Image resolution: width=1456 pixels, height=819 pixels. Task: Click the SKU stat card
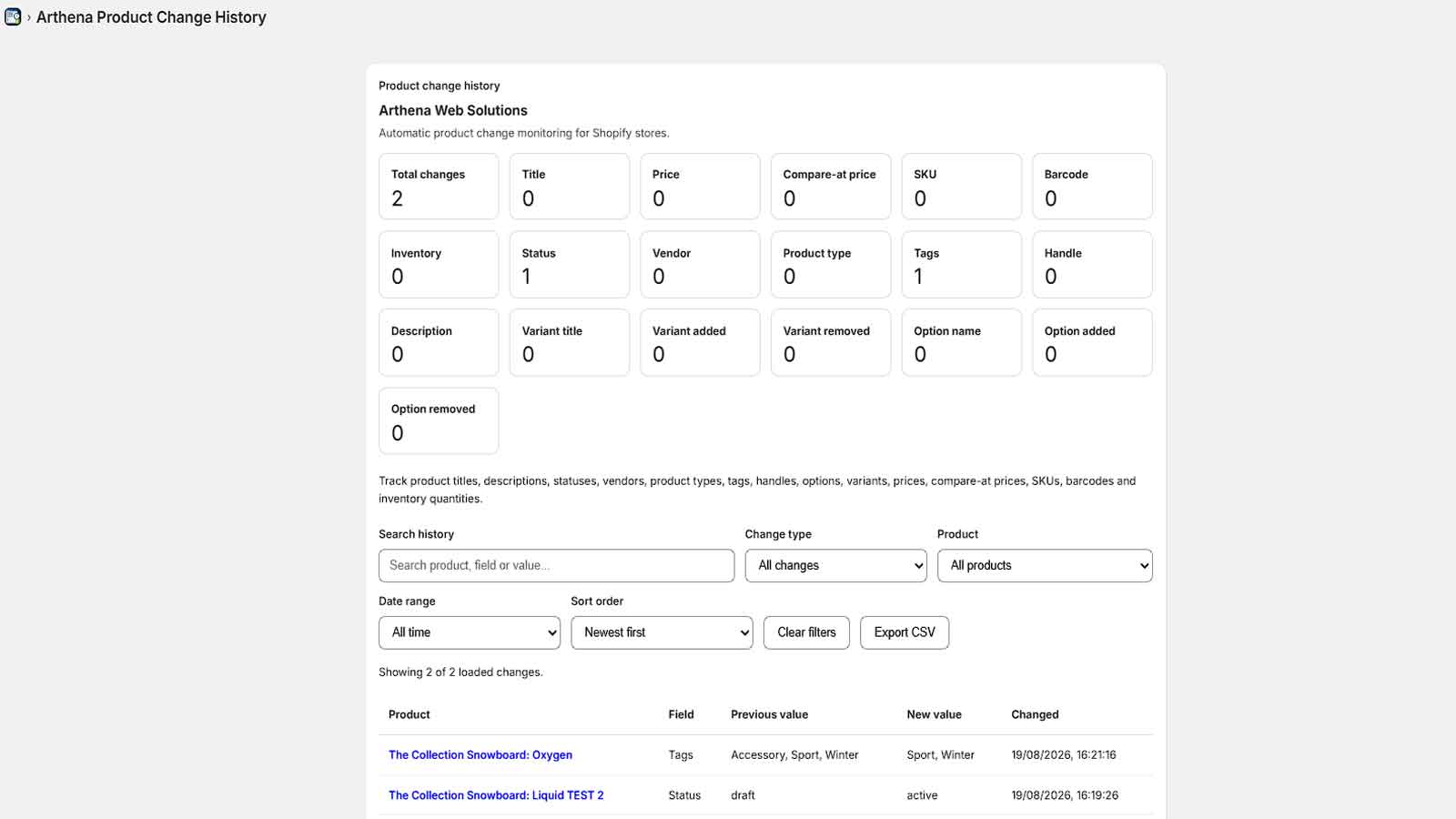point(962,187)
